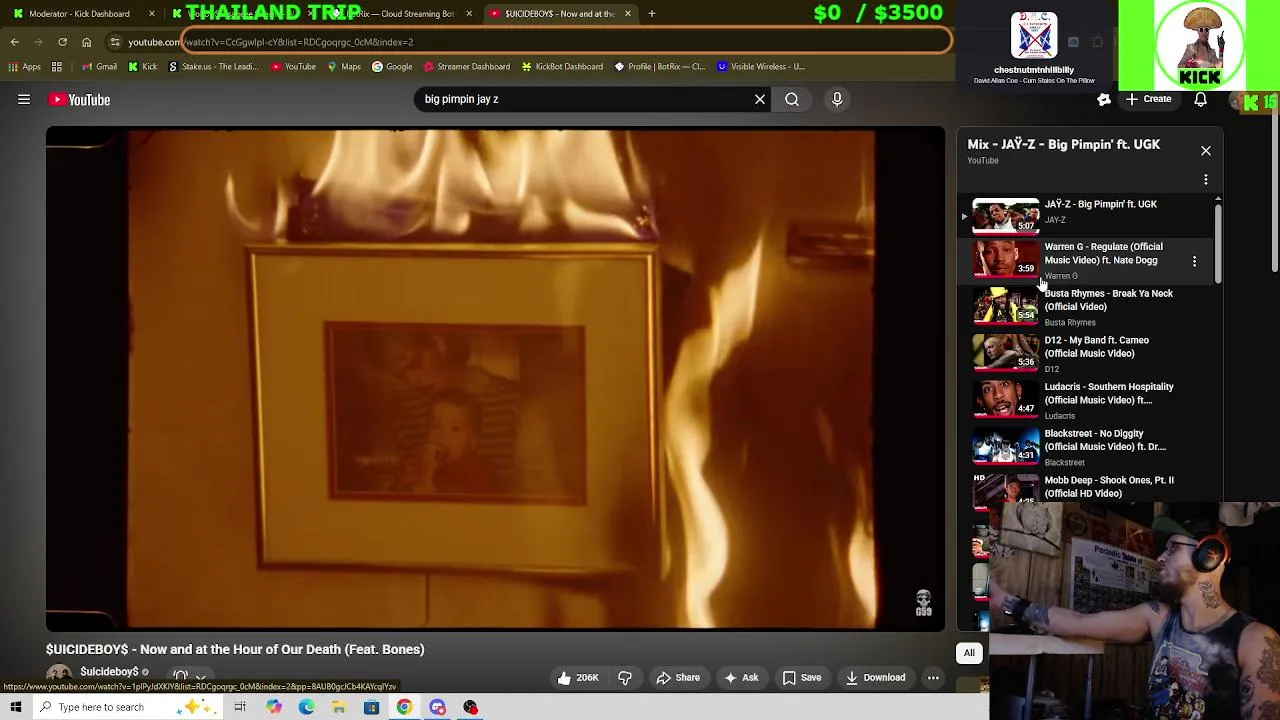Switch to the Moderator - Kick Dashboard tab
This screenshot has height=720, width=1280.
point(80,14)
